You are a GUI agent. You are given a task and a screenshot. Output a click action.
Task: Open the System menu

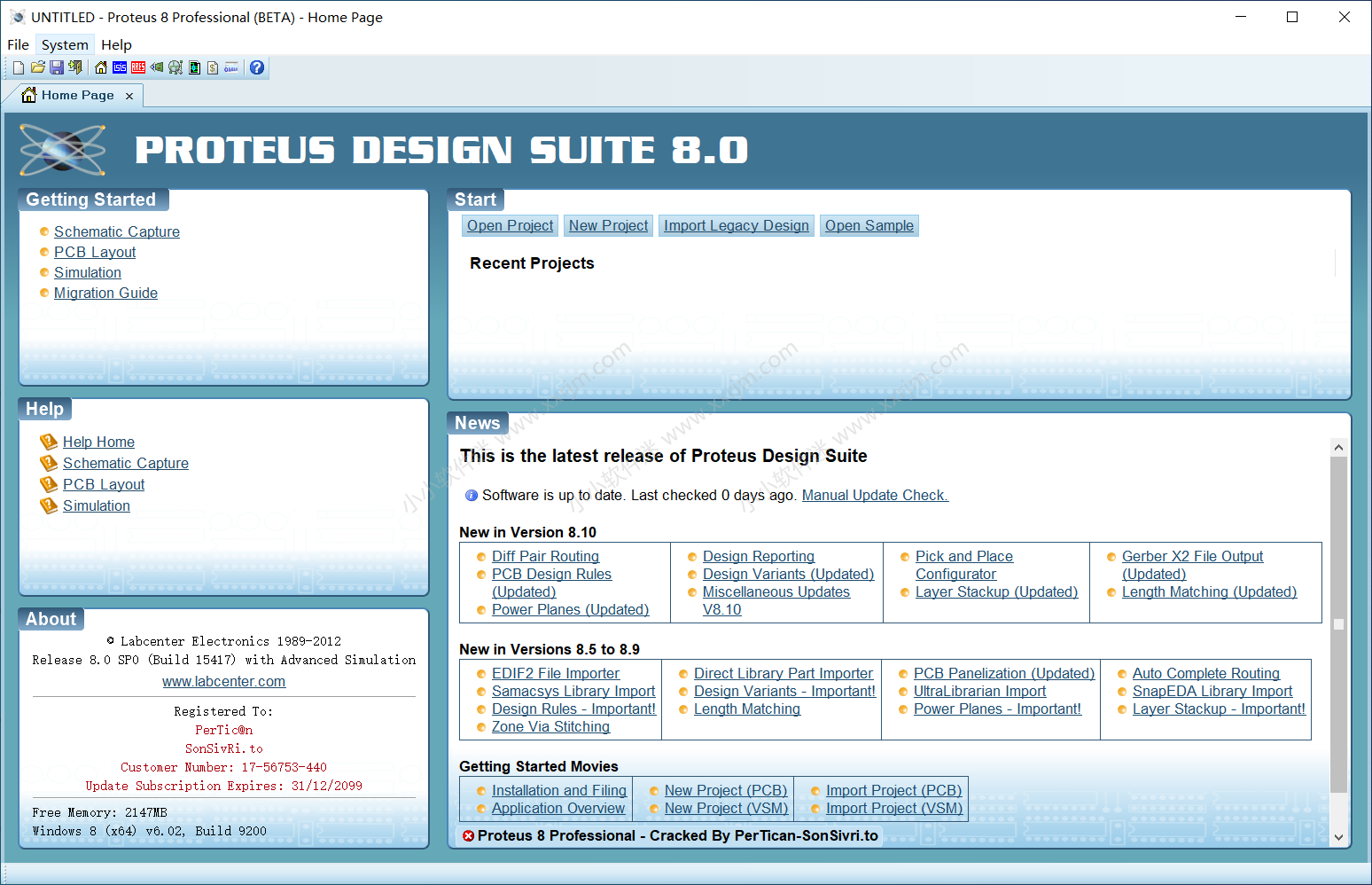65,44
